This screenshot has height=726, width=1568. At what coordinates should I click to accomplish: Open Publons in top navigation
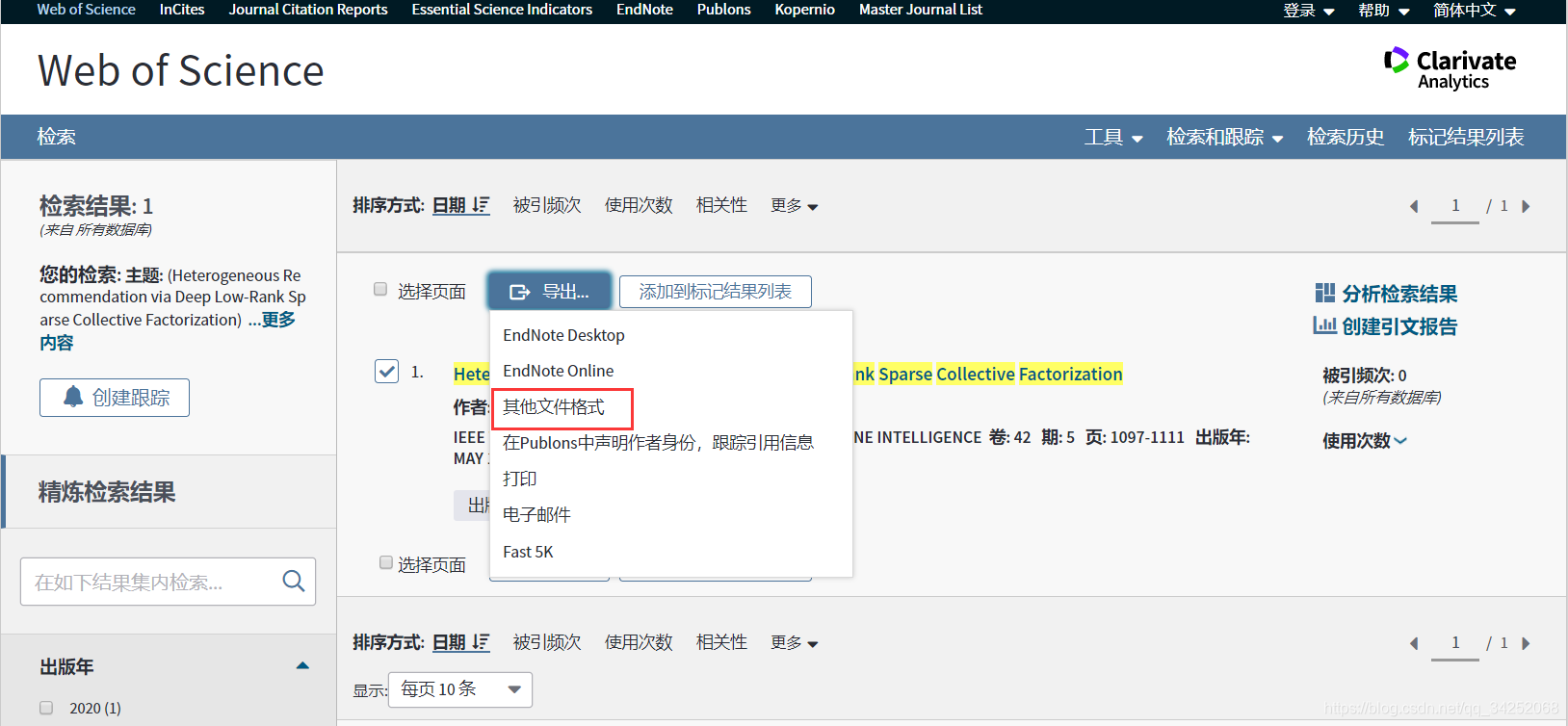pyautogui.click(x=723, y=10)
